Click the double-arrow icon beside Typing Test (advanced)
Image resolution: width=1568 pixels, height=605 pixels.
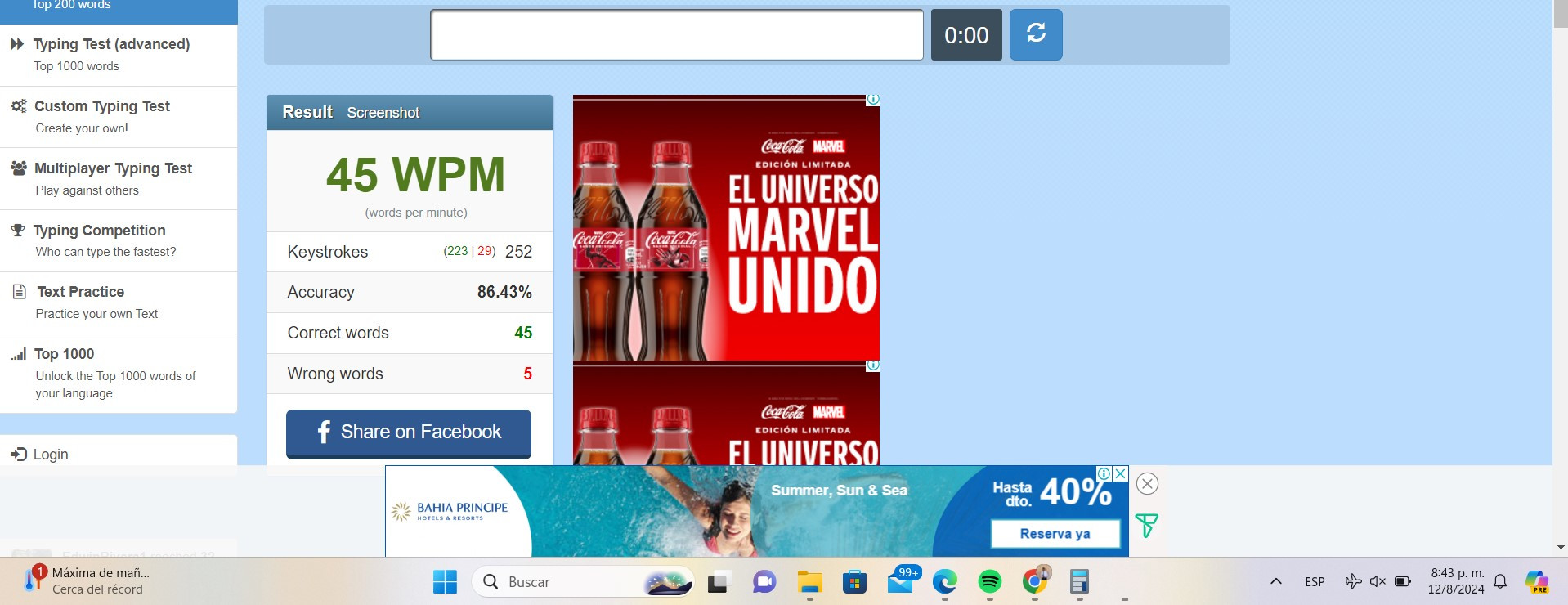(17, 44)
